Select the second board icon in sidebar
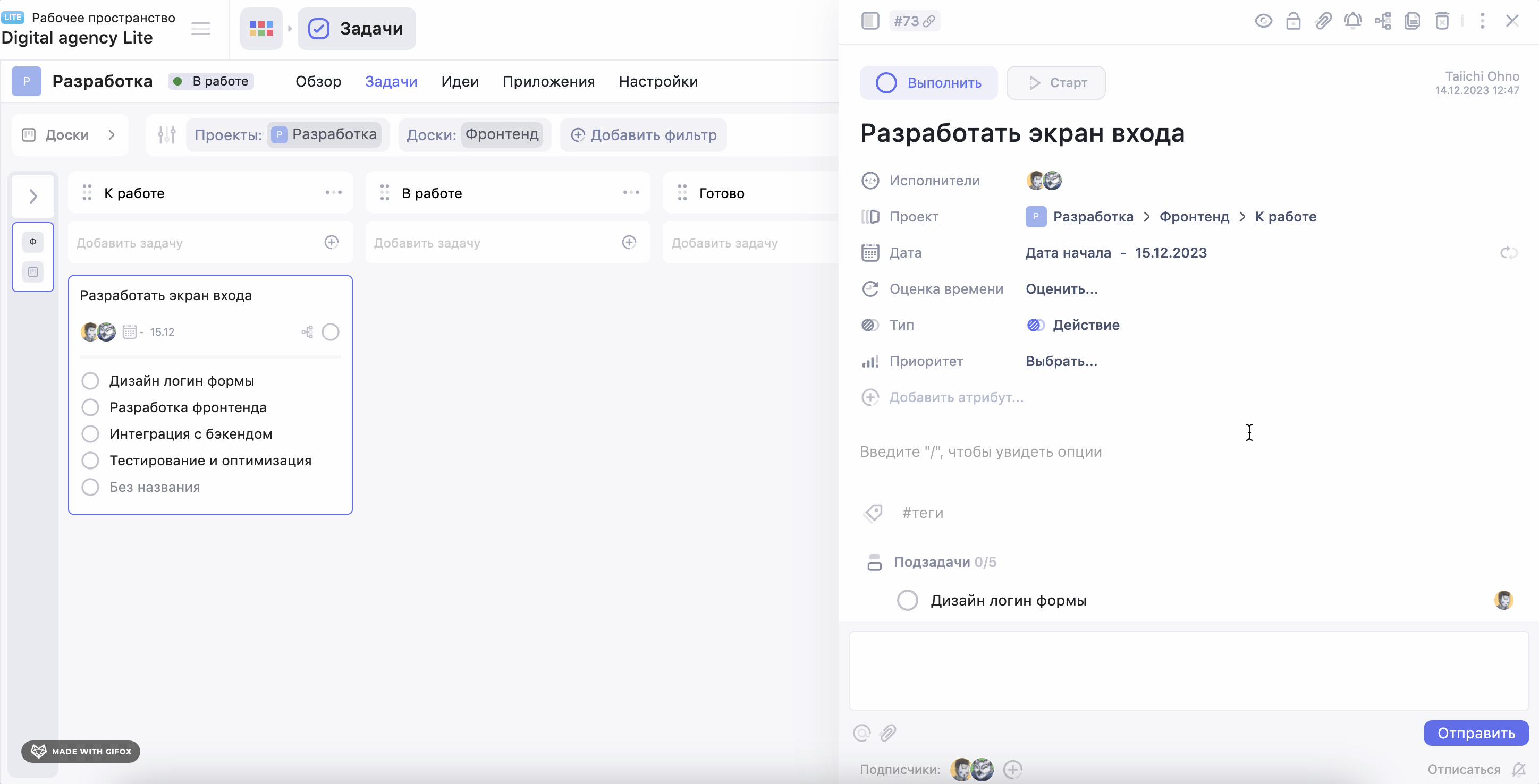The height and width of the screenshot is (784, 1539). click(33, 271)
